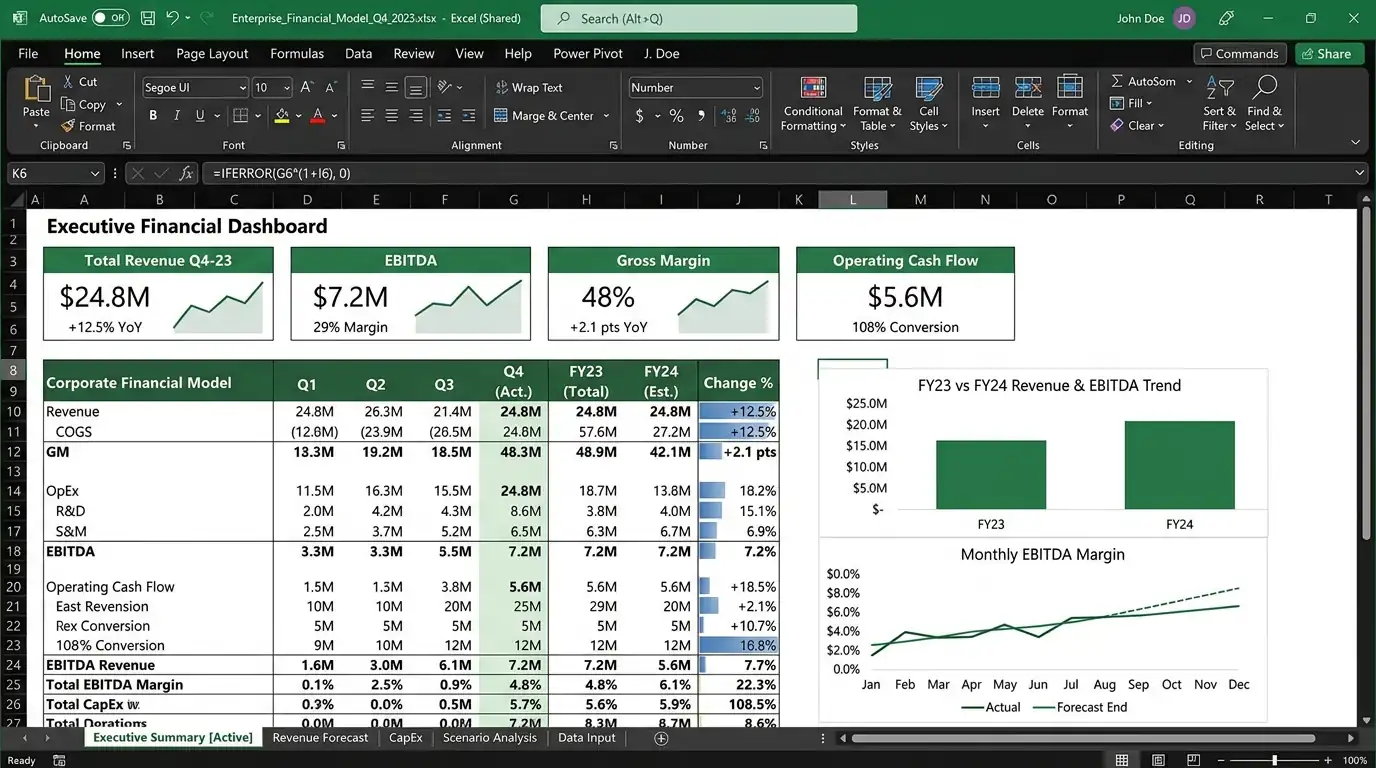The image size is (1376, 768).
Task: Increase font size with larger A icon
Action: tap(307, 88)
